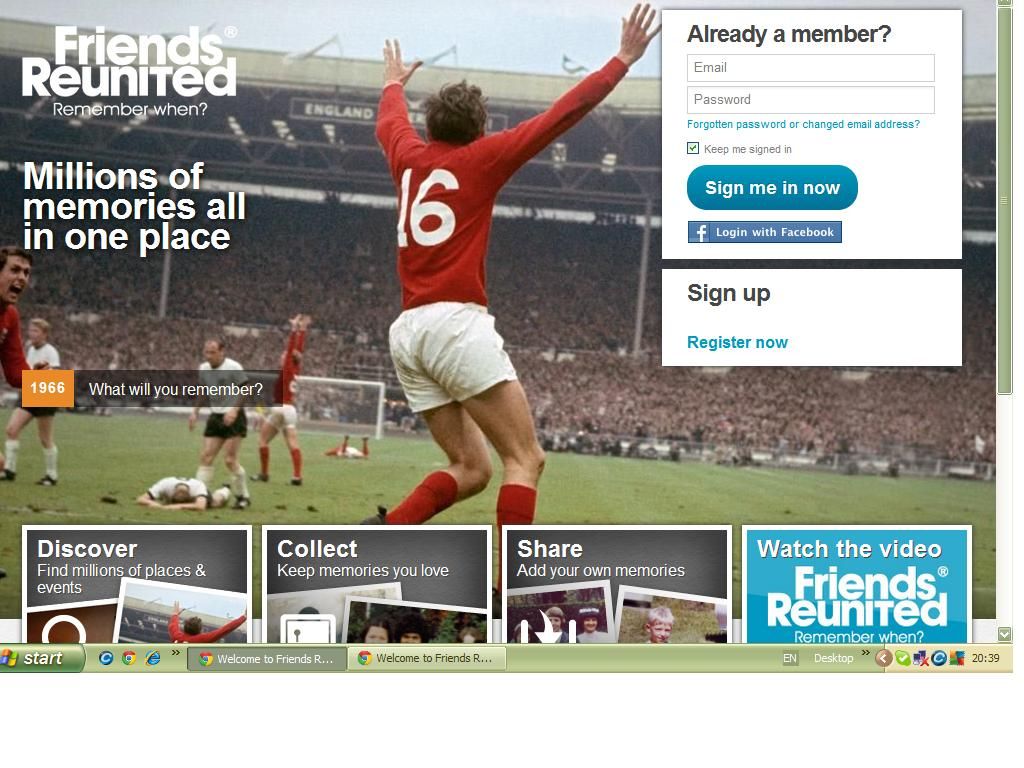The image size is (1024, 768).
Task: Switch to first Welcome to Friends Reunited taskbar window
Action: 267,658
